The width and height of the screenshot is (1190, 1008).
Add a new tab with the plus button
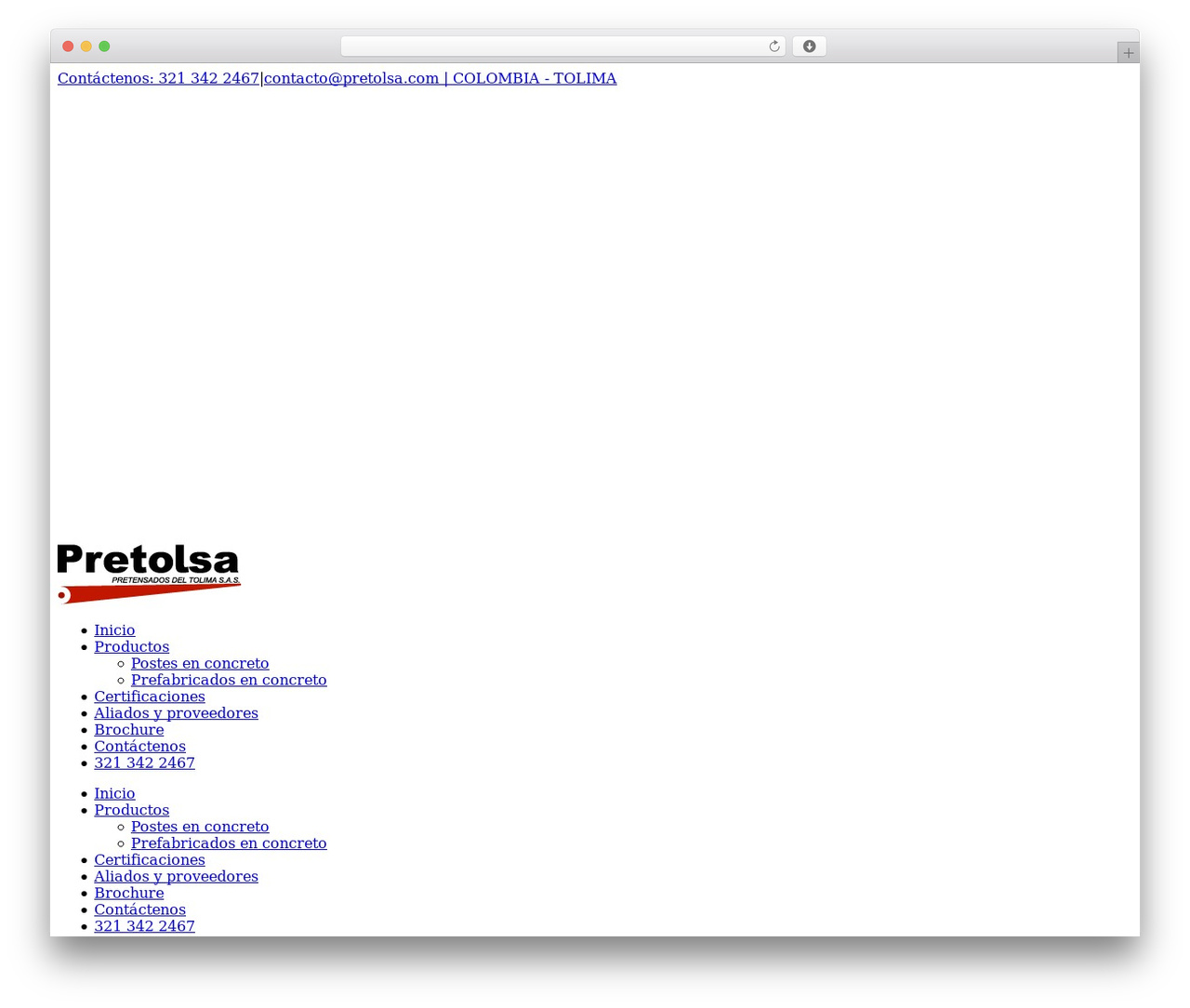click(x=1128, y=53)
